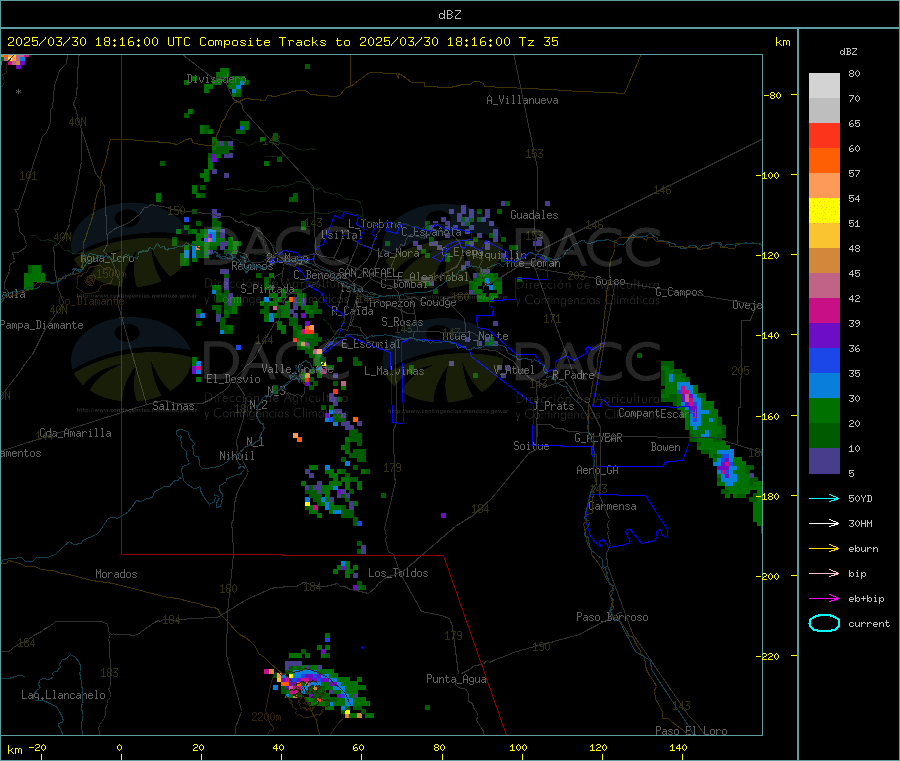Click the Lag.Llancanelo label
The image size is (900, 761).
tap(63, 695)
